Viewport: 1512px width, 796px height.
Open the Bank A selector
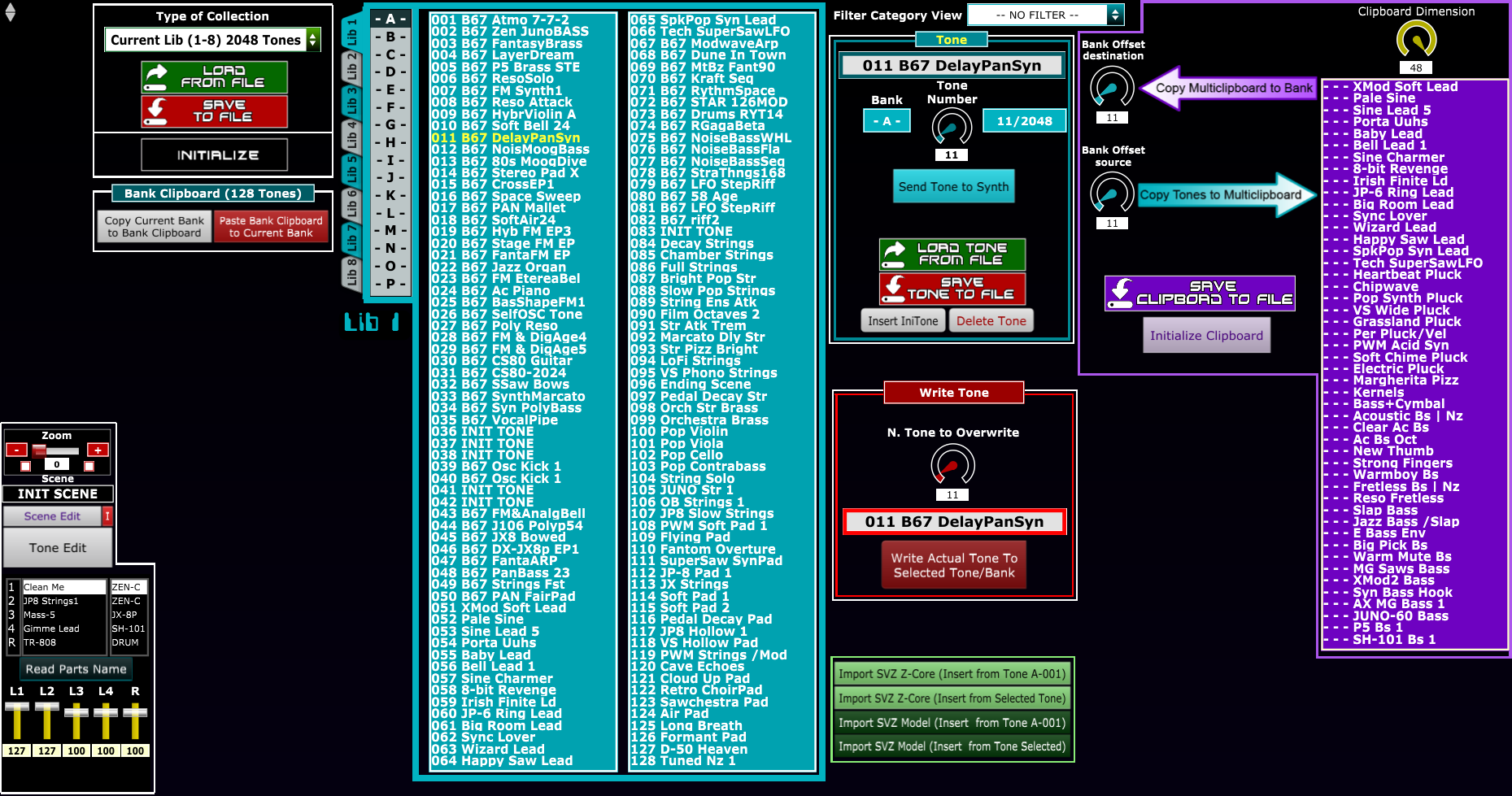pyautogui.click(x=887, y=121)
